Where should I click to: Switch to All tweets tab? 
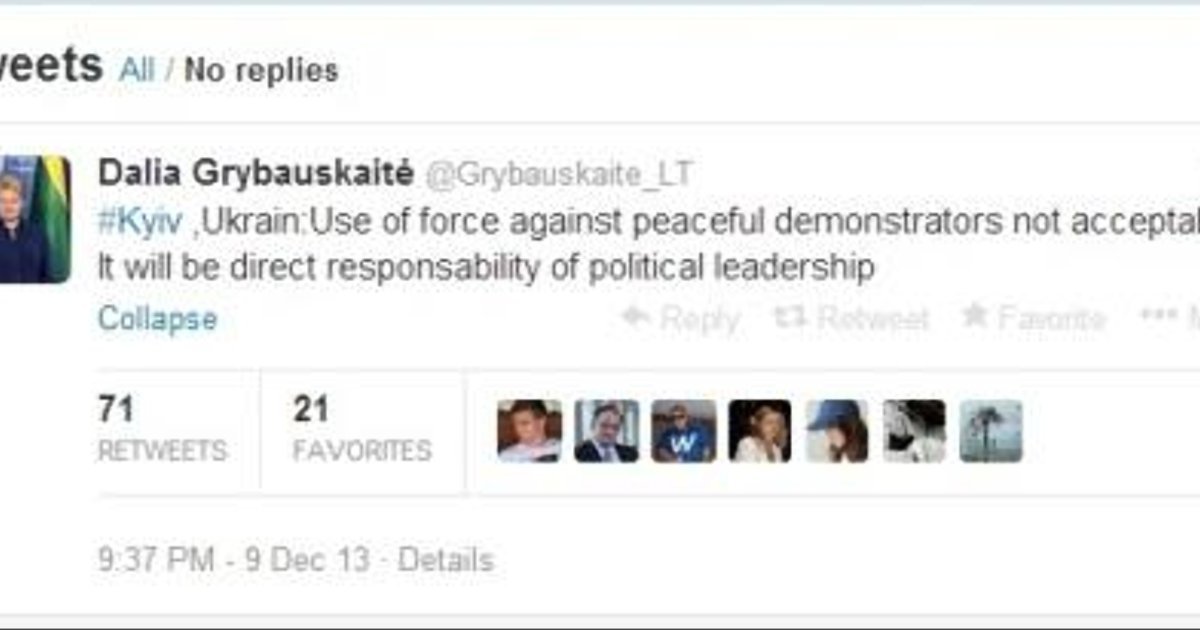pos(137,70)
